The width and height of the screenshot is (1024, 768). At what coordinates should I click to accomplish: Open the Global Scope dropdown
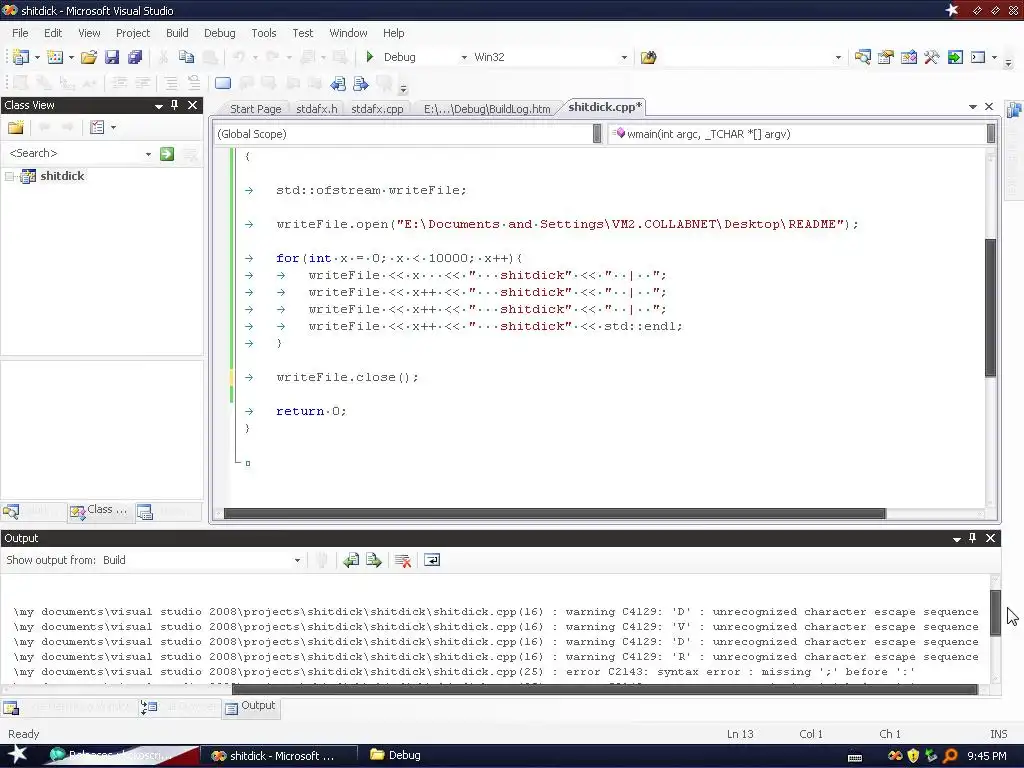(x=597, y=134)
